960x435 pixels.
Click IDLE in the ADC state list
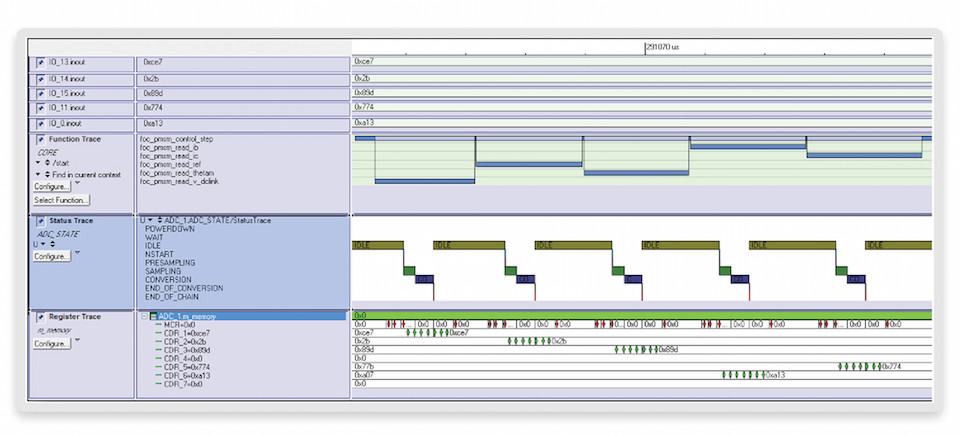click(x=153, y=246)
